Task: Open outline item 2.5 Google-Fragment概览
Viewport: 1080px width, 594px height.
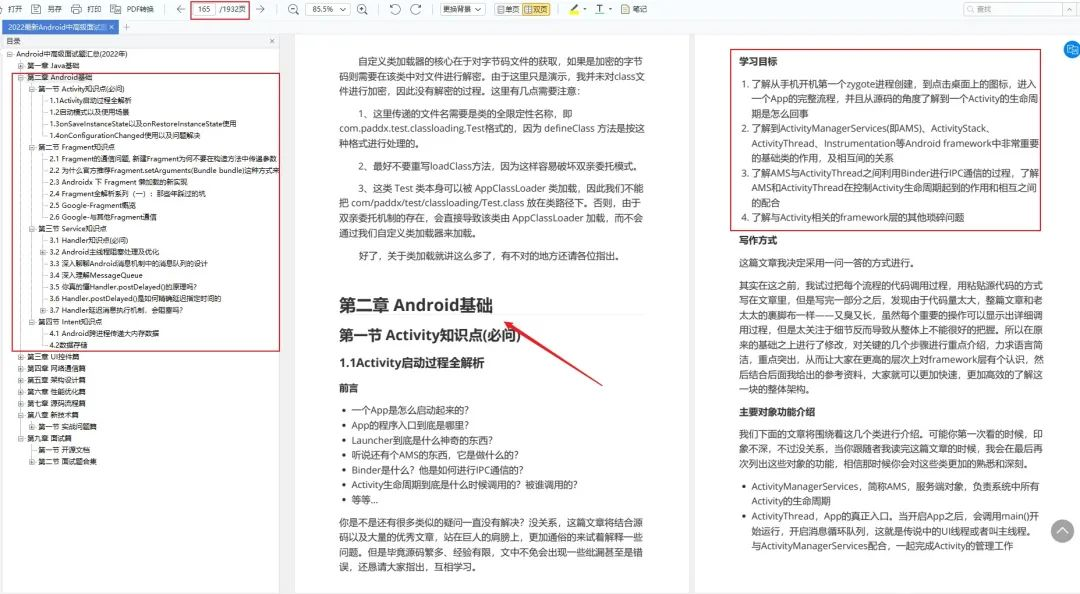Action: 92,205
